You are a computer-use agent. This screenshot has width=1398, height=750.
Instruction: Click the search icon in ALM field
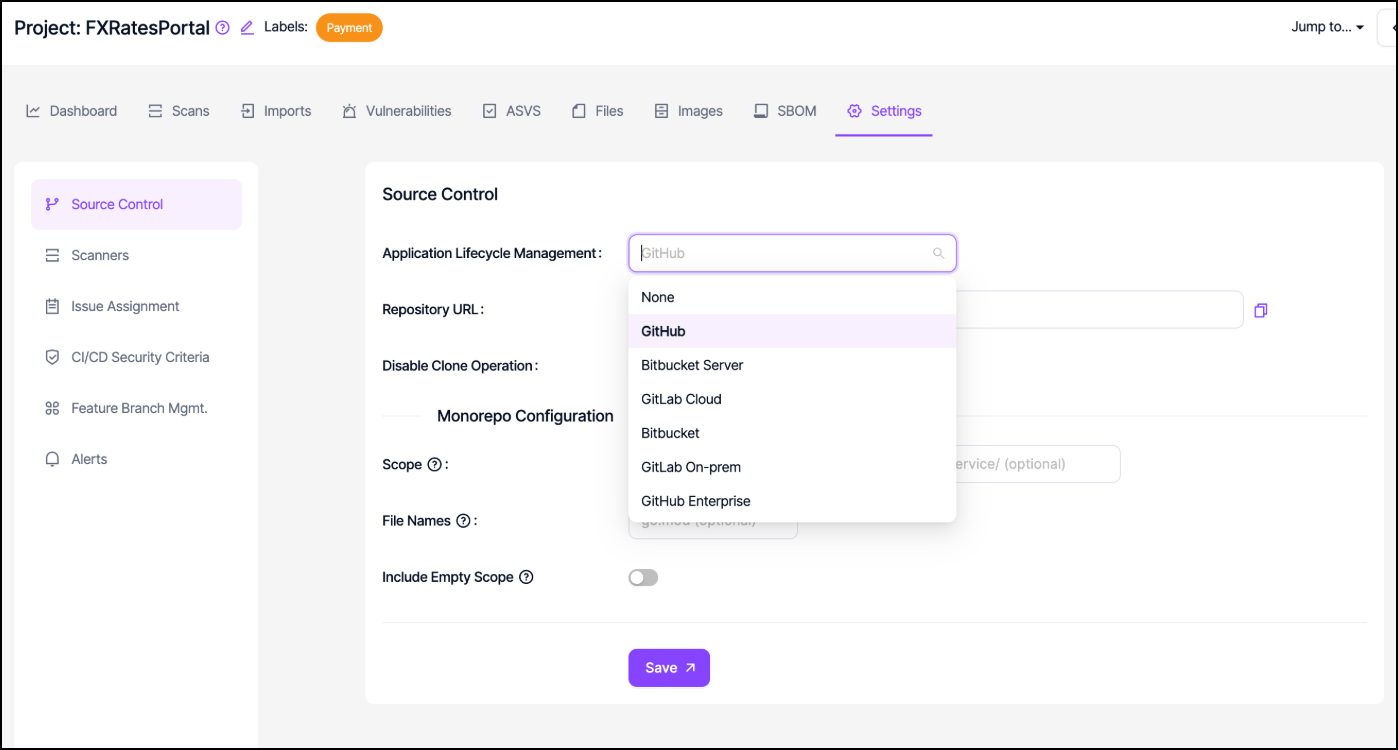pyautogui.click(x=938, y=254)
